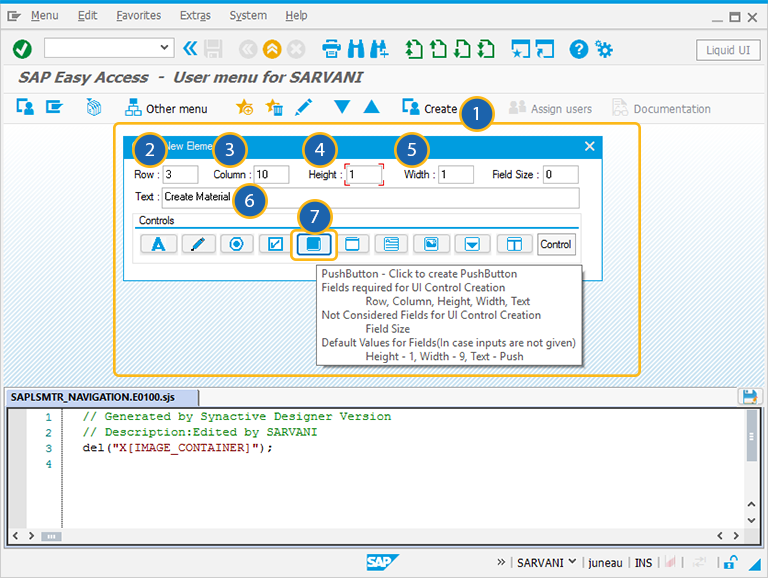Click the First Page icon

coord(414,49)
